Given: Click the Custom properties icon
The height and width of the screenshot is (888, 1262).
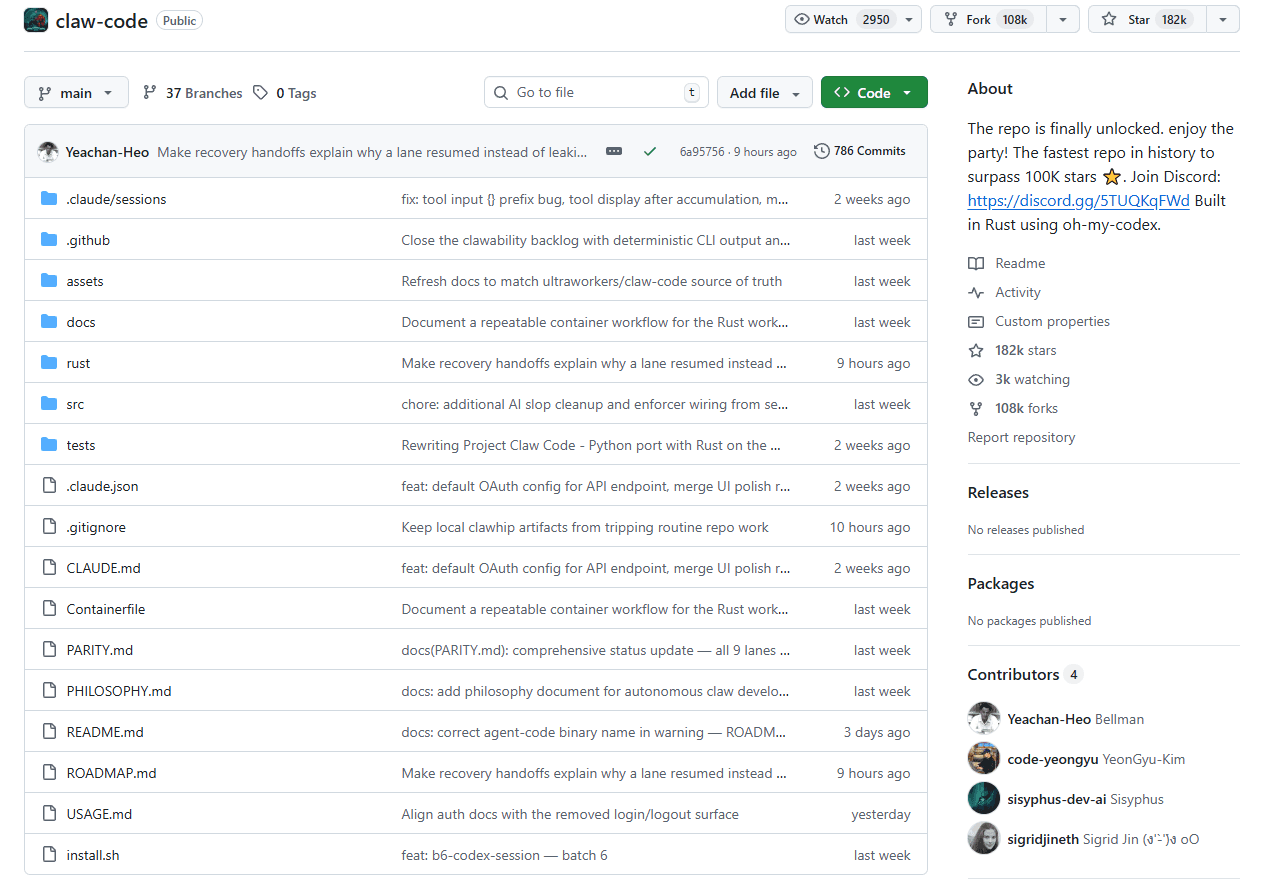Looking at the screenshot, I should pyautogui.click(x=976, y=321).
